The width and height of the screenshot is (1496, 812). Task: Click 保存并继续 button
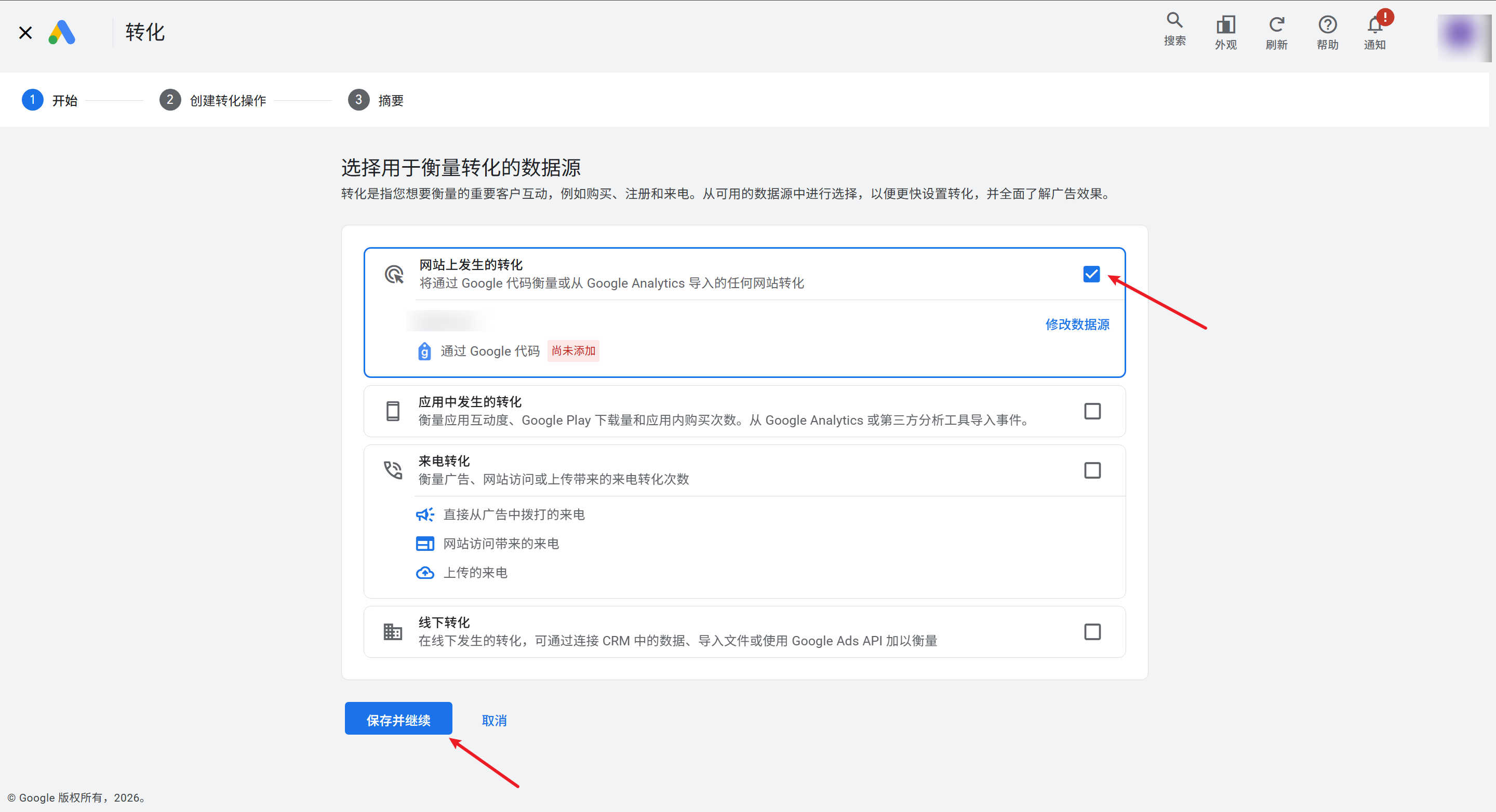click(398, 719)
